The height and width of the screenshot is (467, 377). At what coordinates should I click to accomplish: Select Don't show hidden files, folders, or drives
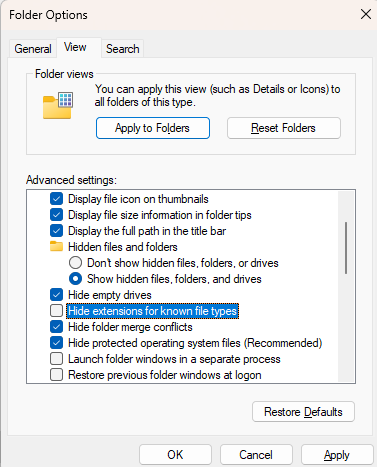click(x=75, y=263)
